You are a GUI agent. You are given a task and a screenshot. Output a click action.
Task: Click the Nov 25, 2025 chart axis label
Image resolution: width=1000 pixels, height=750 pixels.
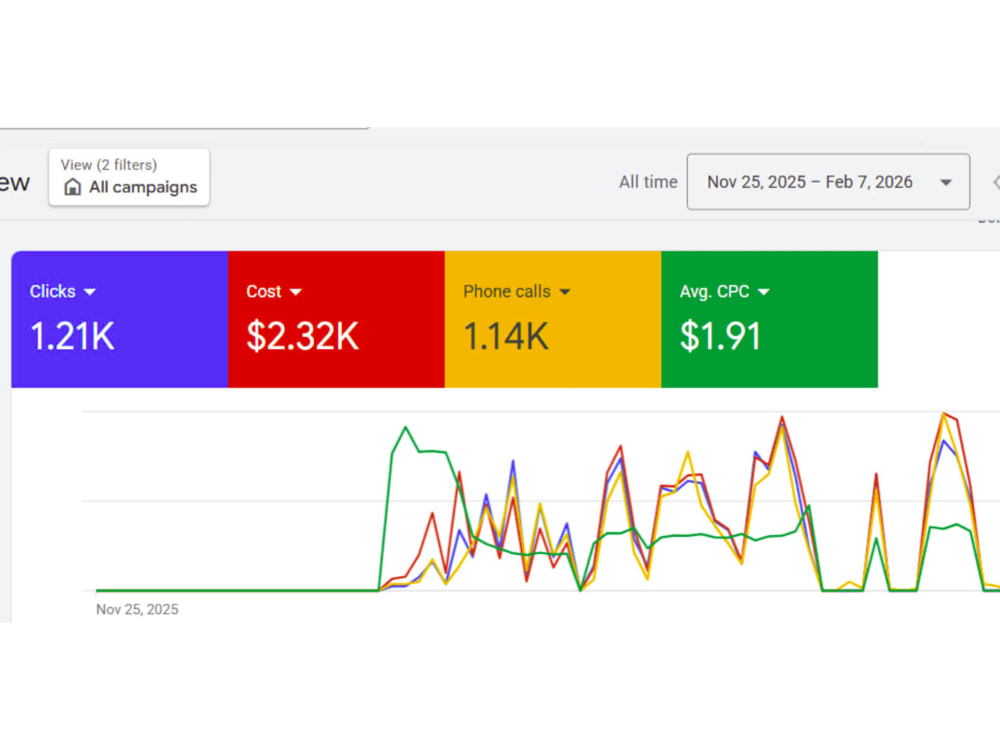(137, 610)
